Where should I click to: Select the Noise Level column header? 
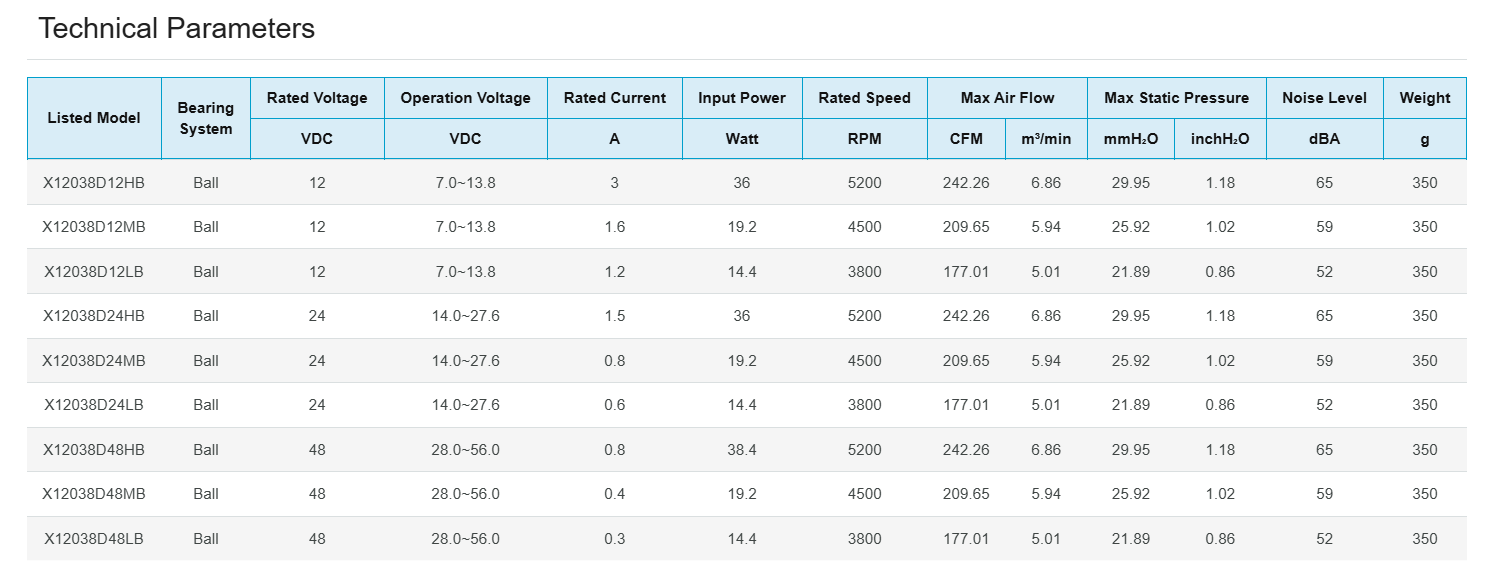[x=1324, y=98]
